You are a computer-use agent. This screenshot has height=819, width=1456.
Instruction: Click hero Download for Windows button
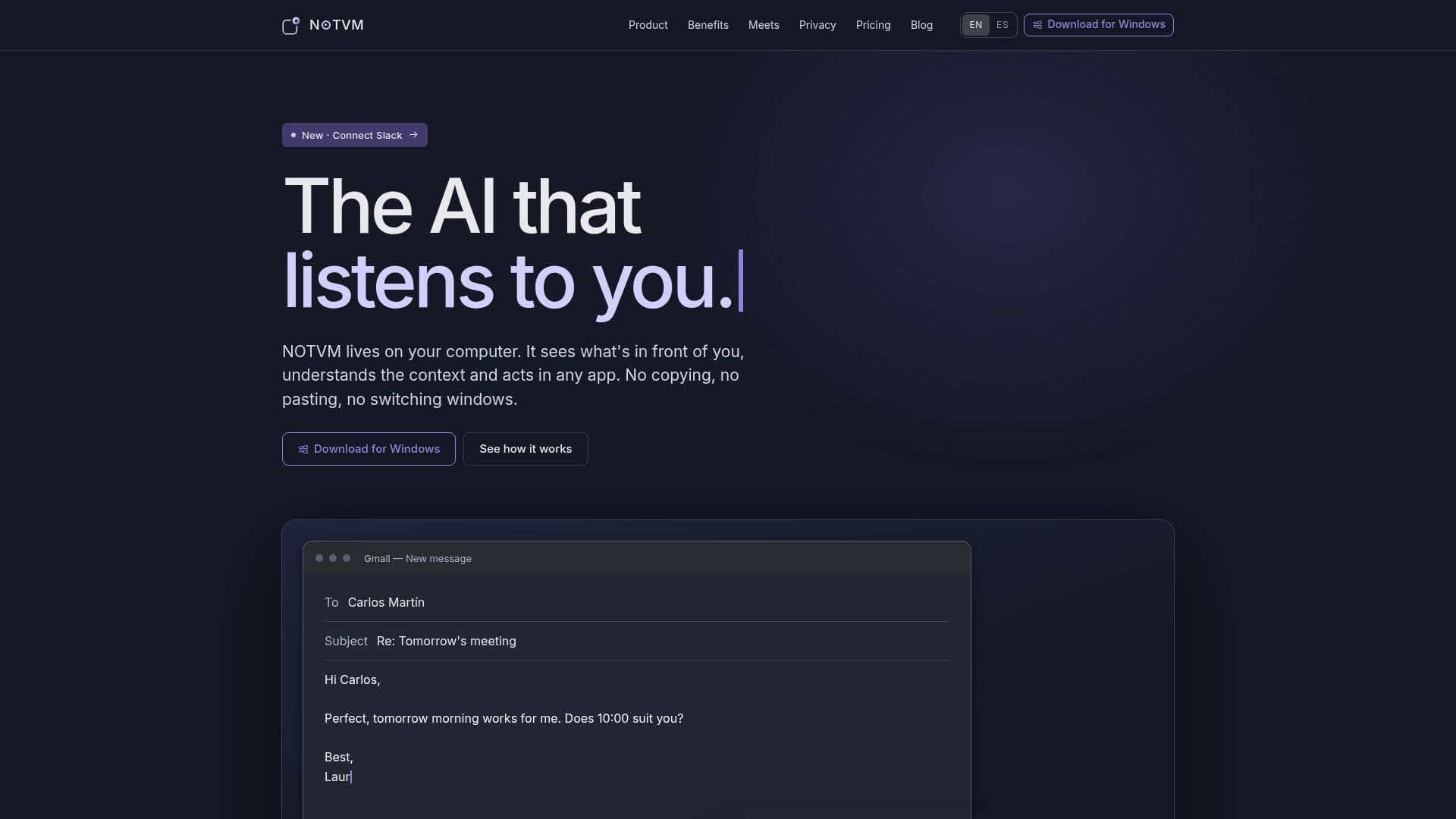click(x=369, y=449)
